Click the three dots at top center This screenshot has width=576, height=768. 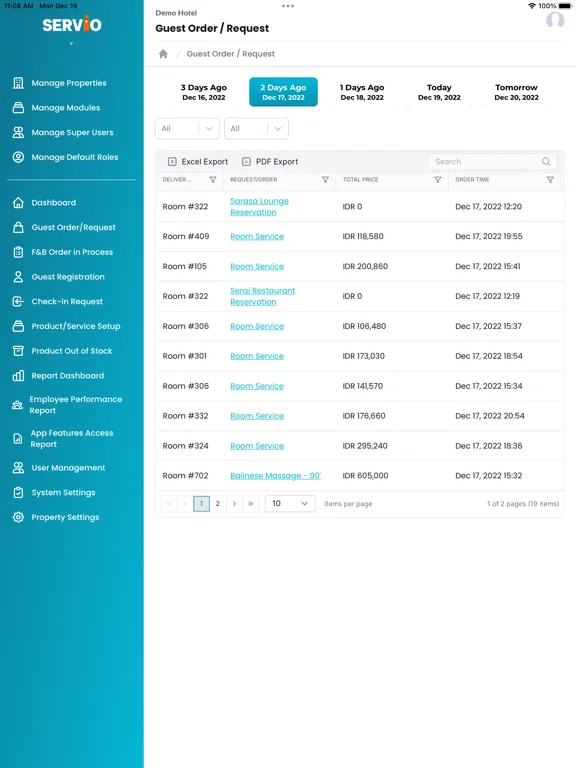[288, 6]
